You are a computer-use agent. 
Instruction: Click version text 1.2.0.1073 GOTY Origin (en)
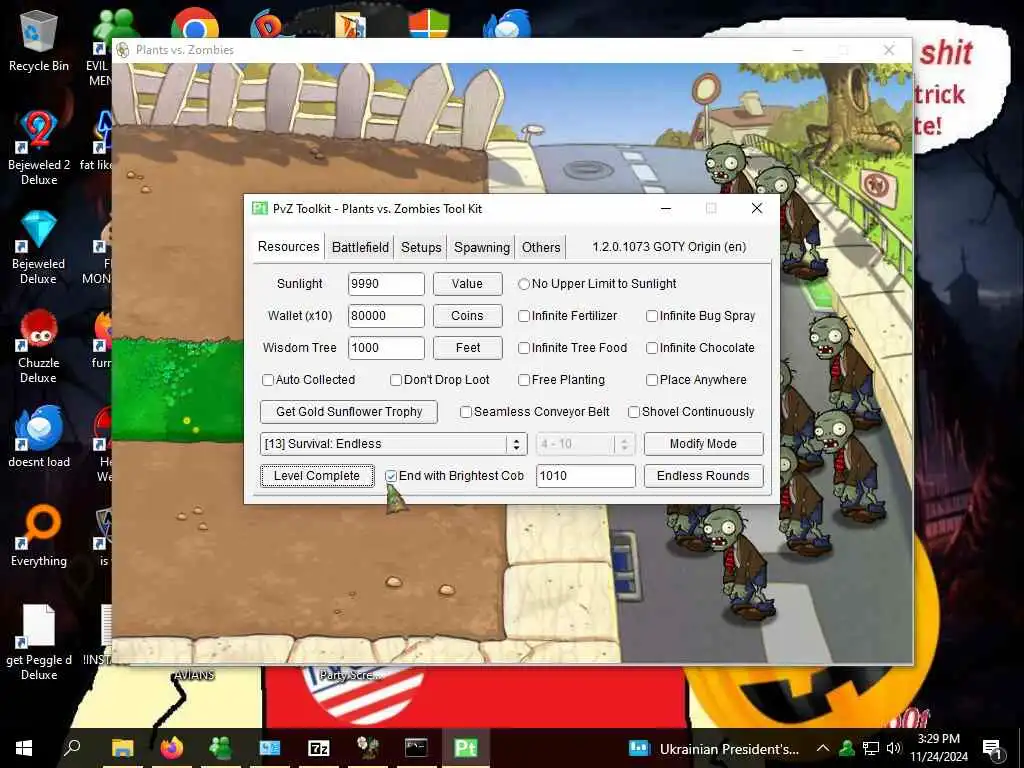pyautogui.click(x=669, y=247)
